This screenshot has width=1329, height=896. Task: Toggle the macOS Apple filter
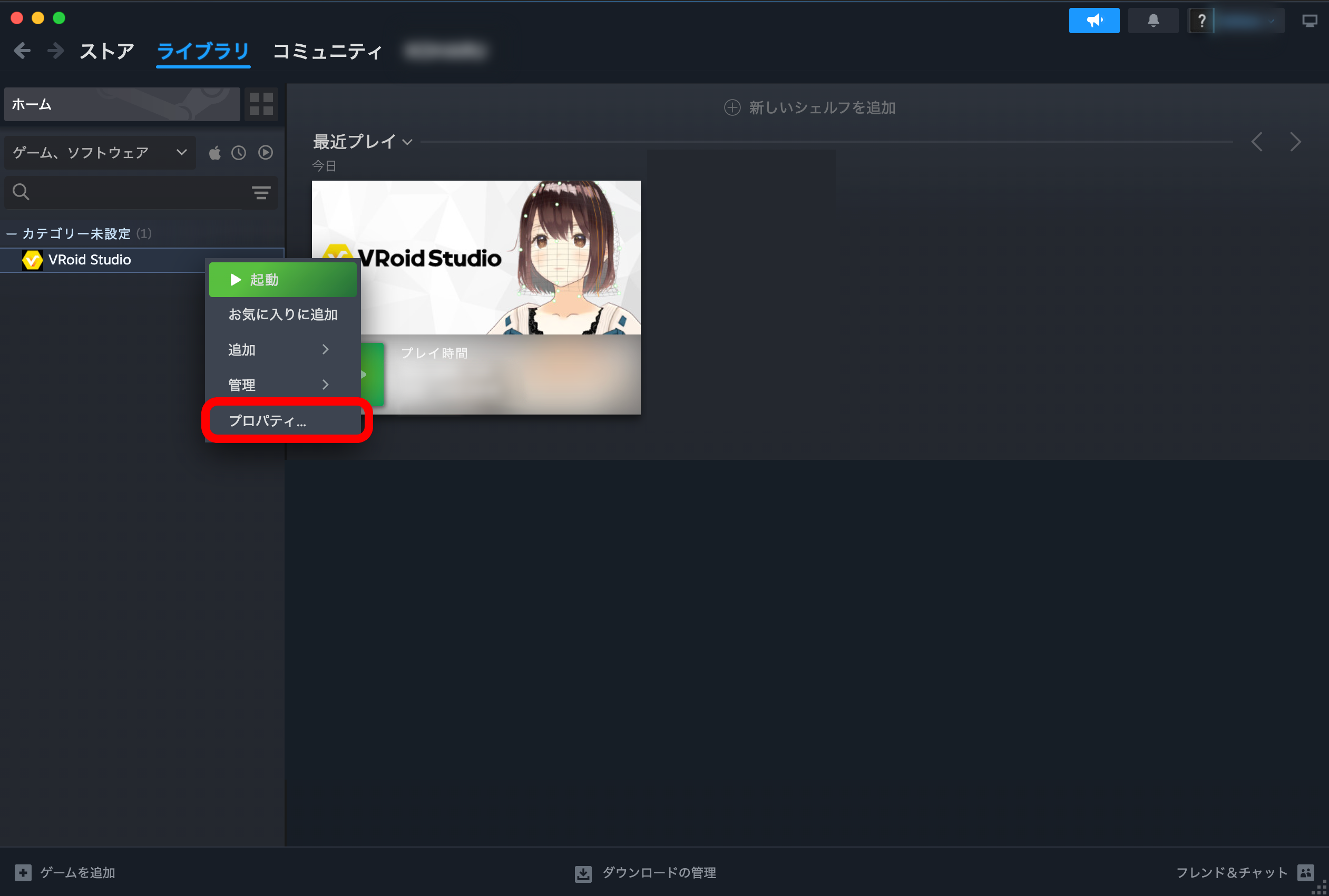tap(215, 153)
